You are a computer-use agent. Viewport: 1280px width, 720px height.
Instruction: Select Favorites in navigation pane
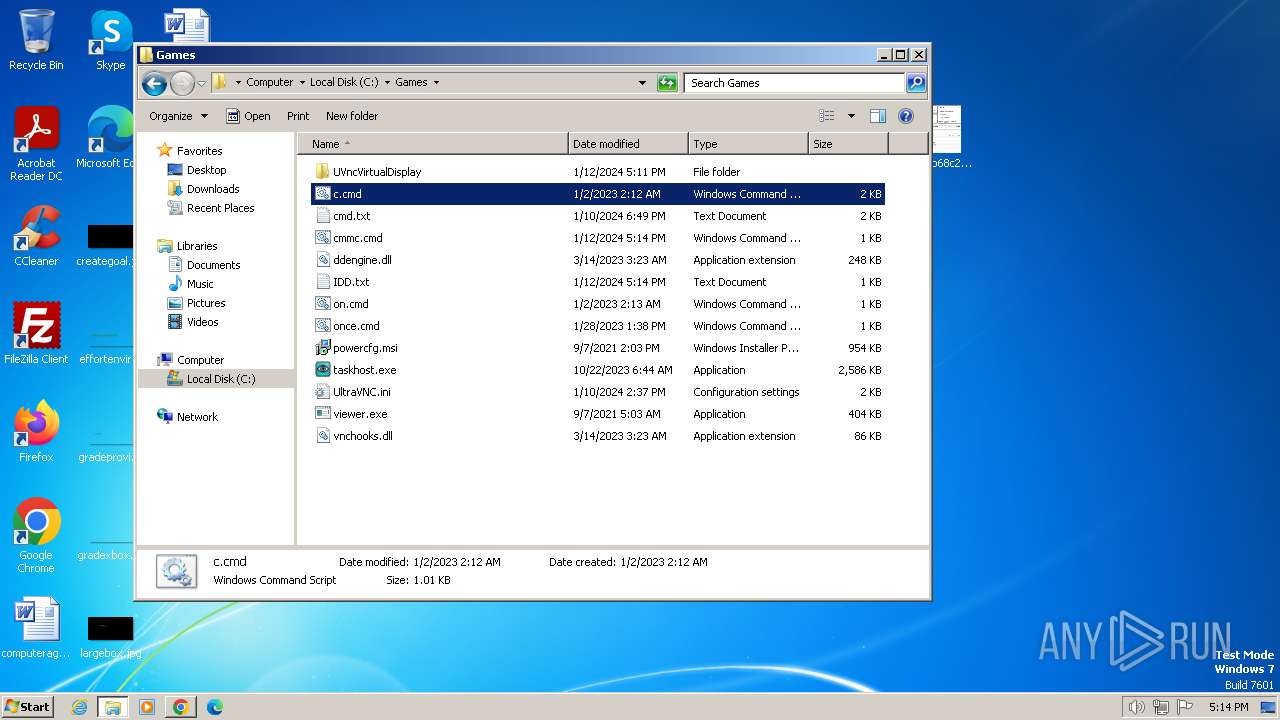click(x=199, y=151)
